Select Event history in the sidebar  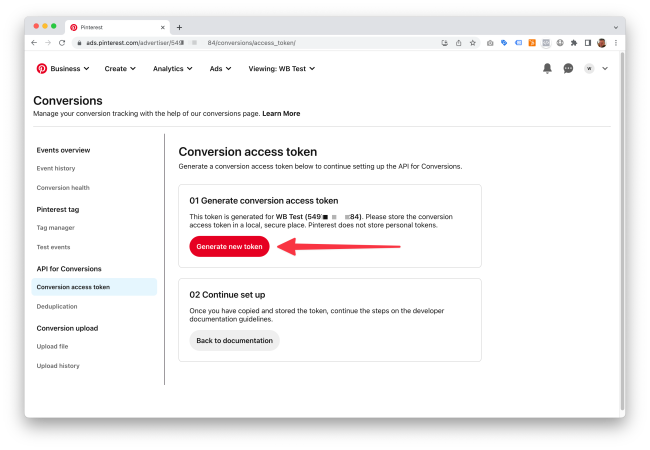[x=56, y=168]
